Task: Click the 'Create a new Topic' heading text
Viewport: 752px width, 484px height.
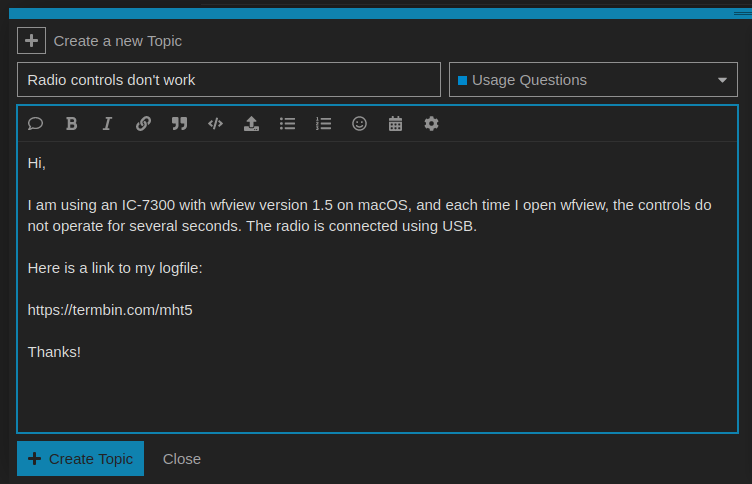Action: (x=118, y=41)
